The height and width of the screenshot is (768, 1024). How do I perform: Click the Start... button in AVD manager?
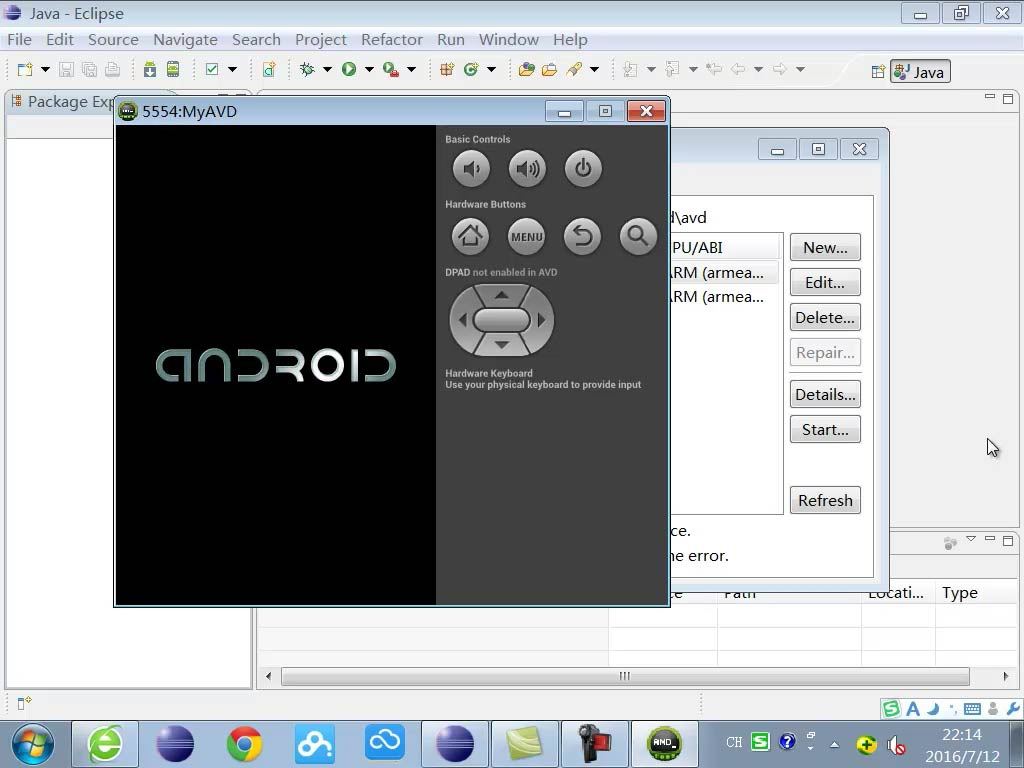825,429
